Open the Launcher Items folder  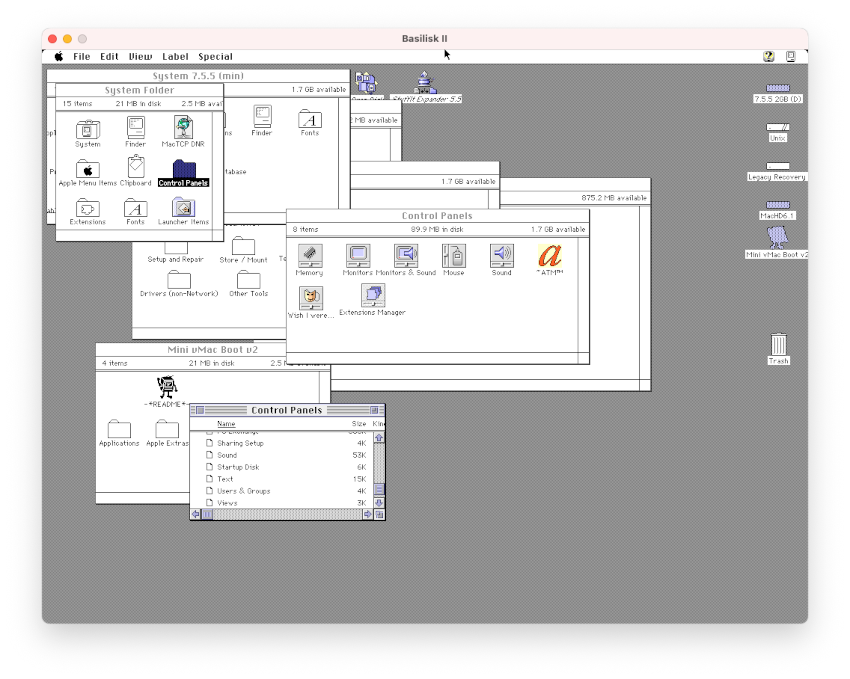(x=183, y=208)
